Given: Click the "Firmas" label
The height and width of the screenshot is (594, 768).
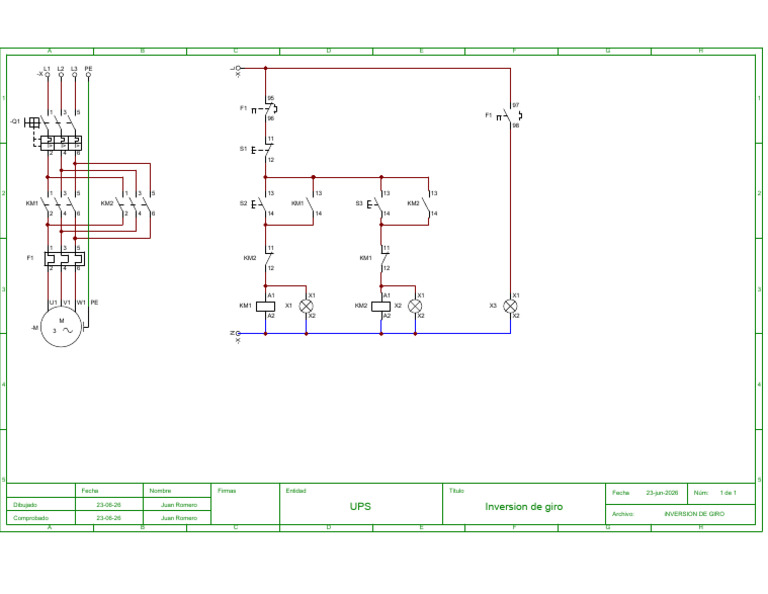Looking at the screenshot, I should click(227, 491).
